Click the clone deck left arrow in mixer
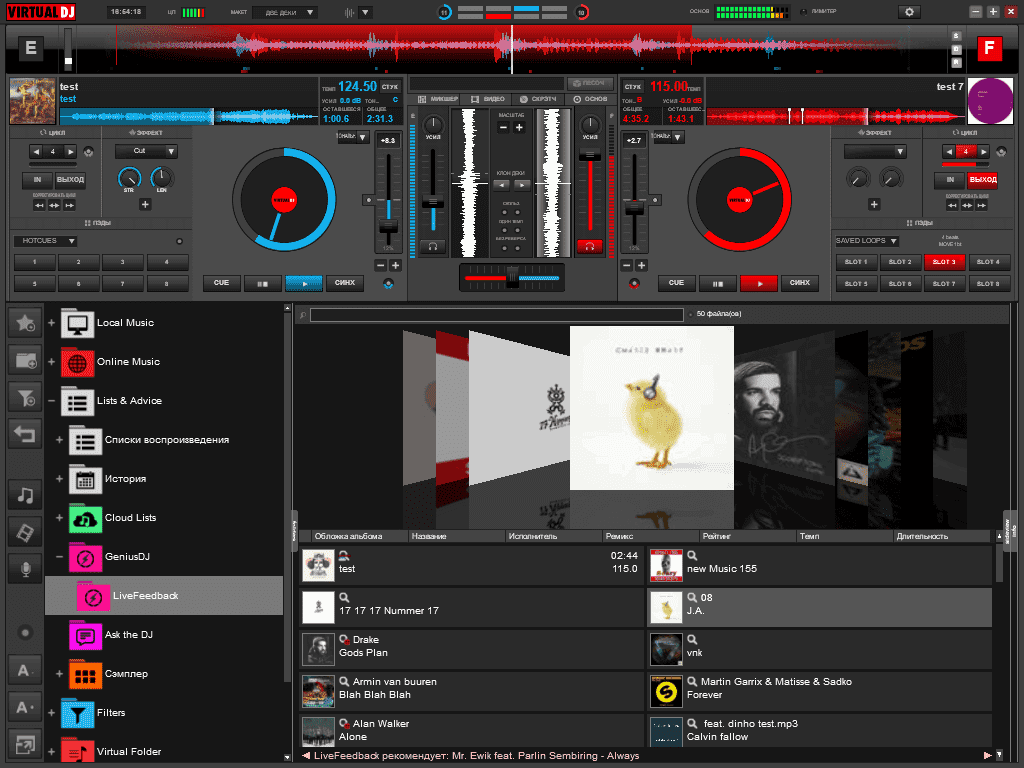 [x=501, y=185]
